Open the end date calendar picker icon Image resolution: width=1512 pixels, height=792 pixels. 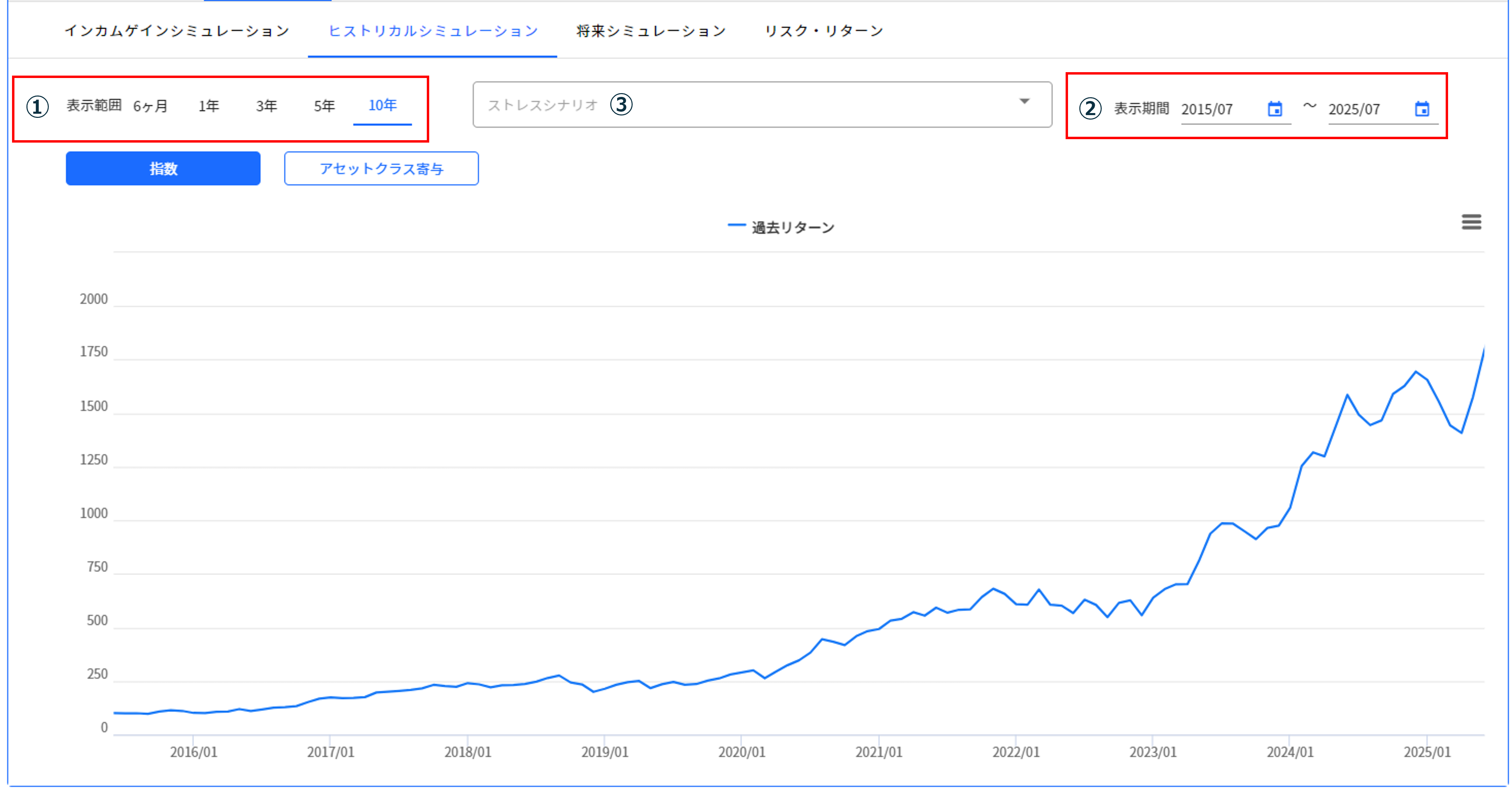point(1424,109)
